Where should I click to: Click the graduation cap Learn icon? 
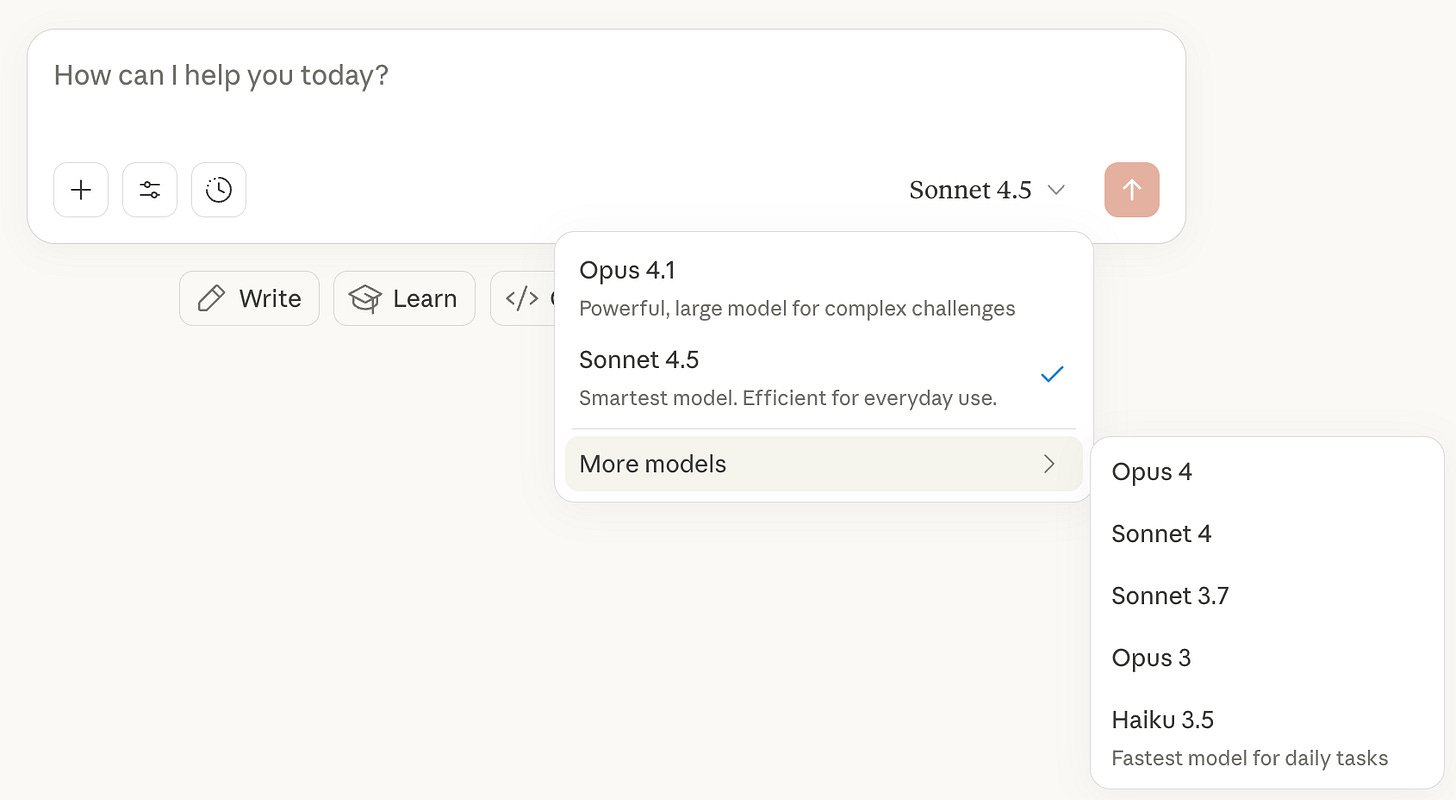(365, 298)
